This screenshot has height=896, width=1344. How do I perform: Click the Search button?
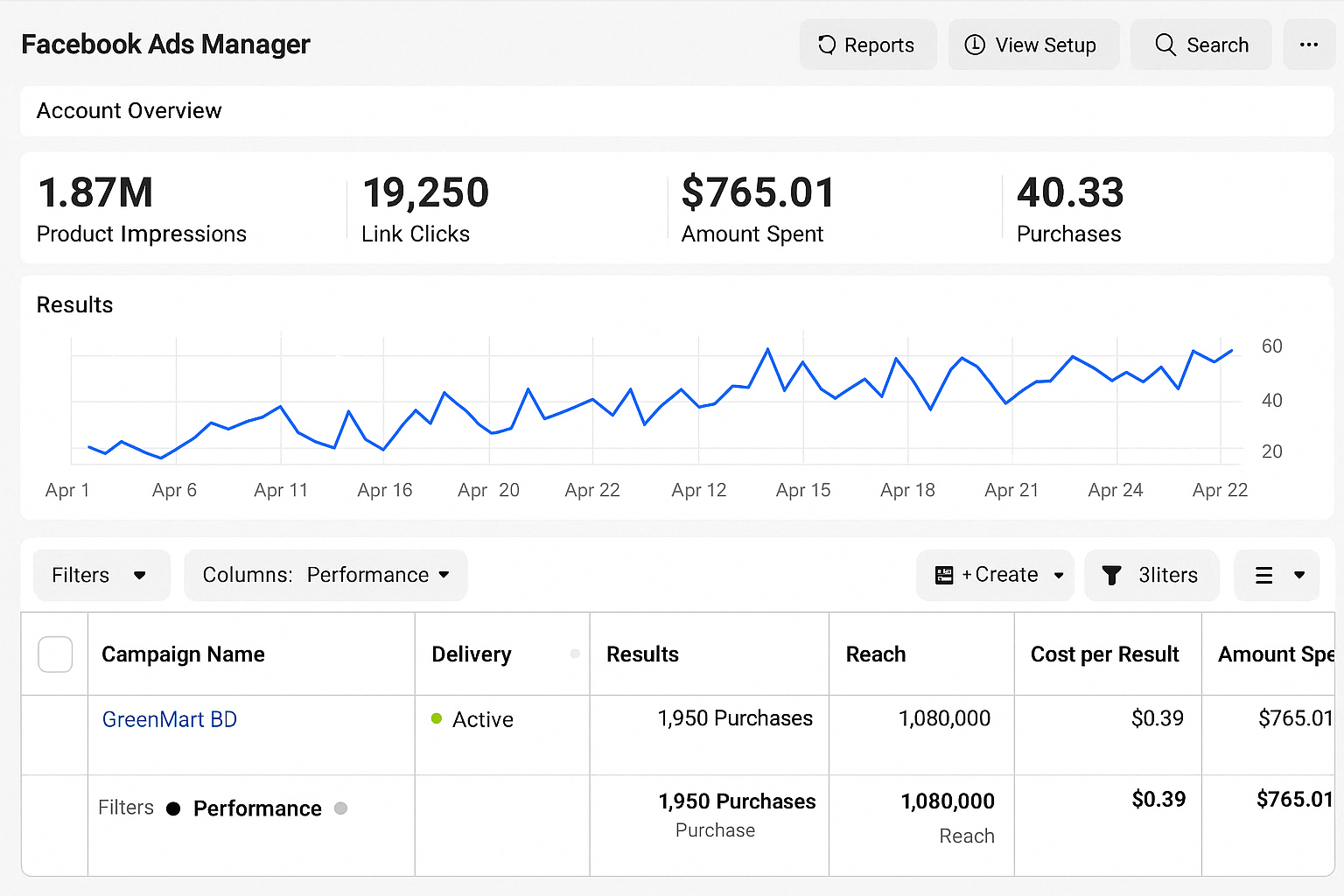[x=1200, y=45]
